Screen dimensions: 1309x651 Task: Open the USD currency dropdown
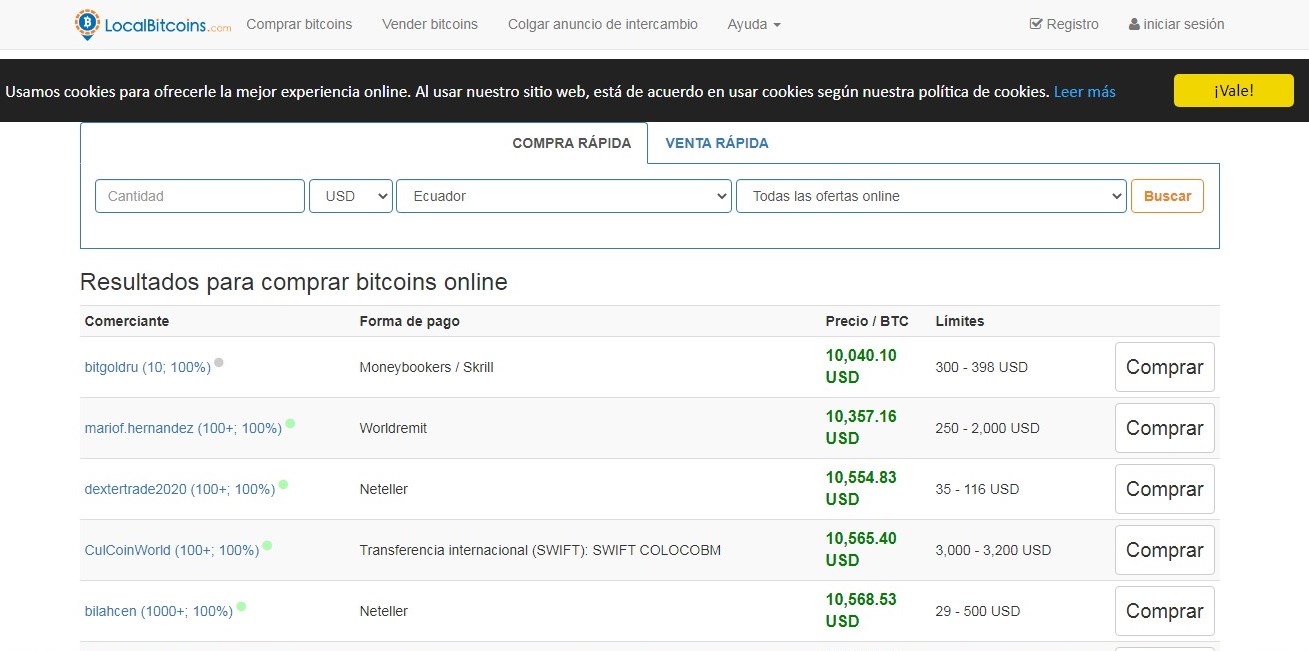(x=350, y=196)
